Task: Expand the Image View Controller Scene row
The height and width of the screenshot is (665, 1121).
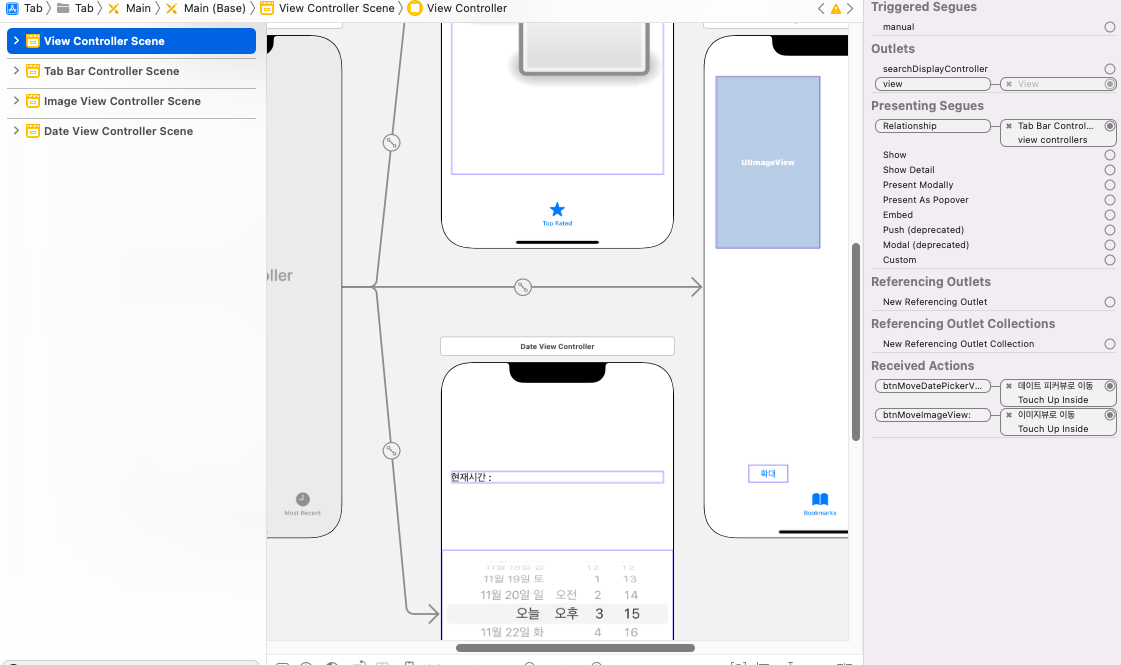Action: coord(16,101)
